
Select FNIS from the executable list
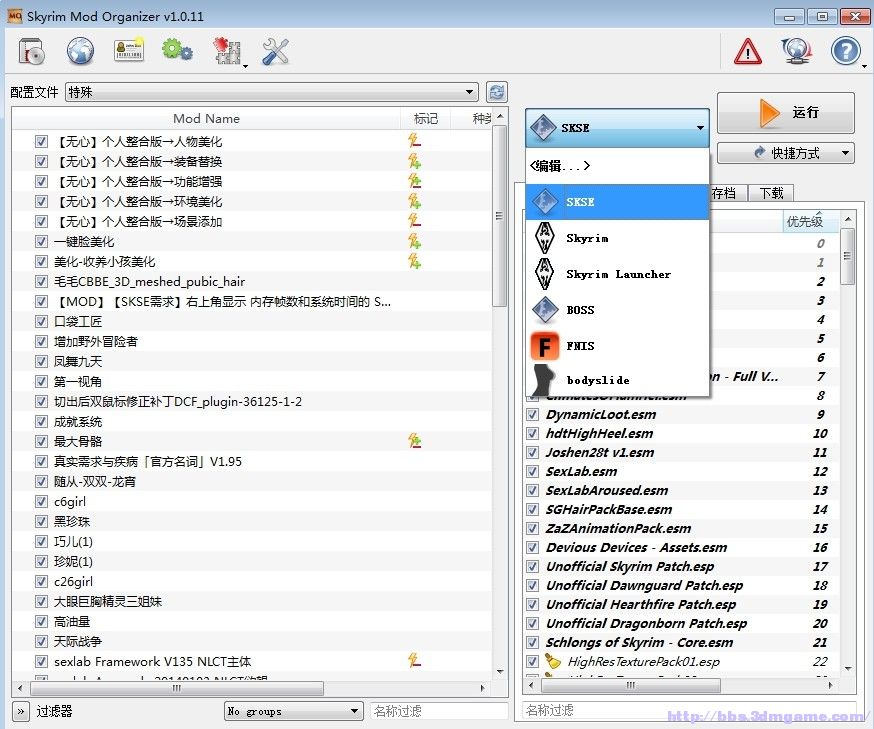[x=617, y=346]
